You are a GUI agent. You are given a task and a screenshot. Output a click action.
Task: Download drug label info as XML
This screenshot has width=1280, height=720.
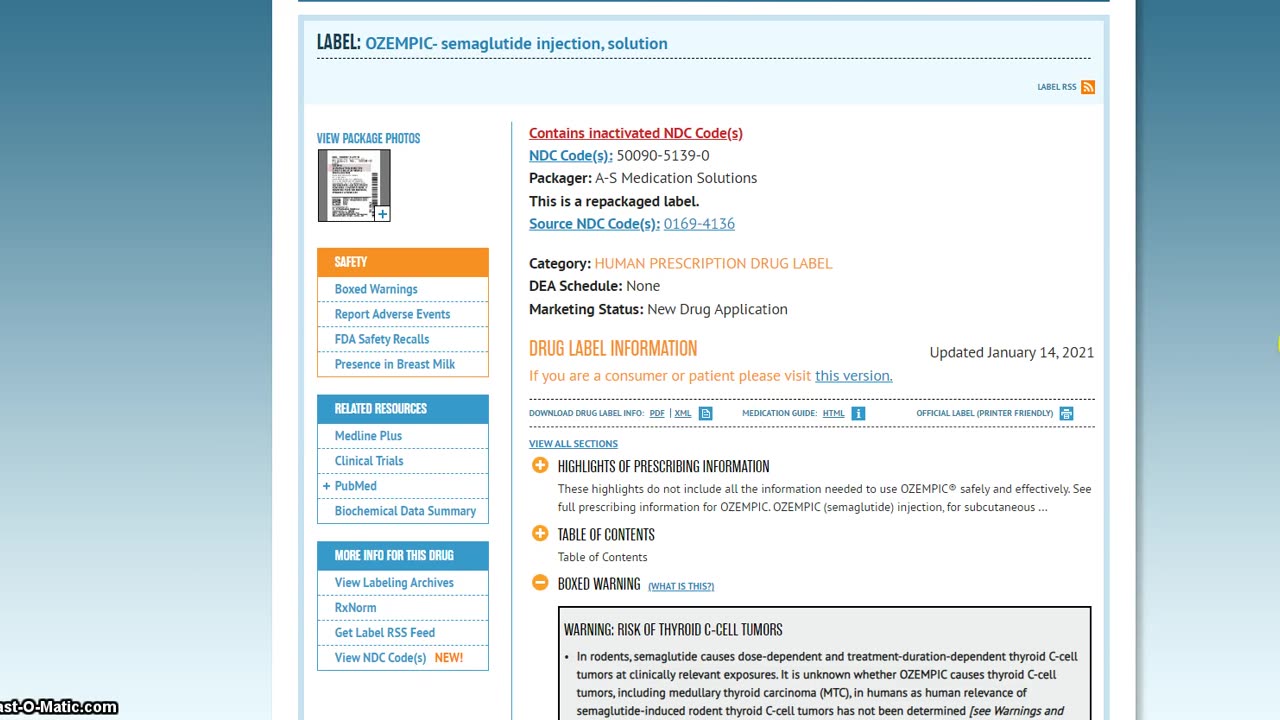(x=683, y=413)
